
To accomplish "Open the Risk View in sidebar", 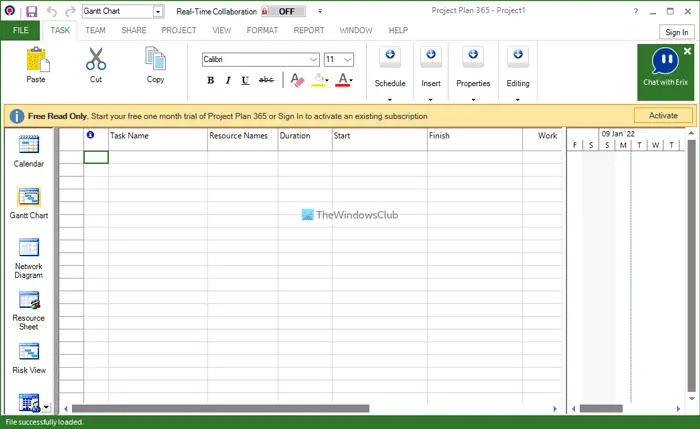I will 29,357.
